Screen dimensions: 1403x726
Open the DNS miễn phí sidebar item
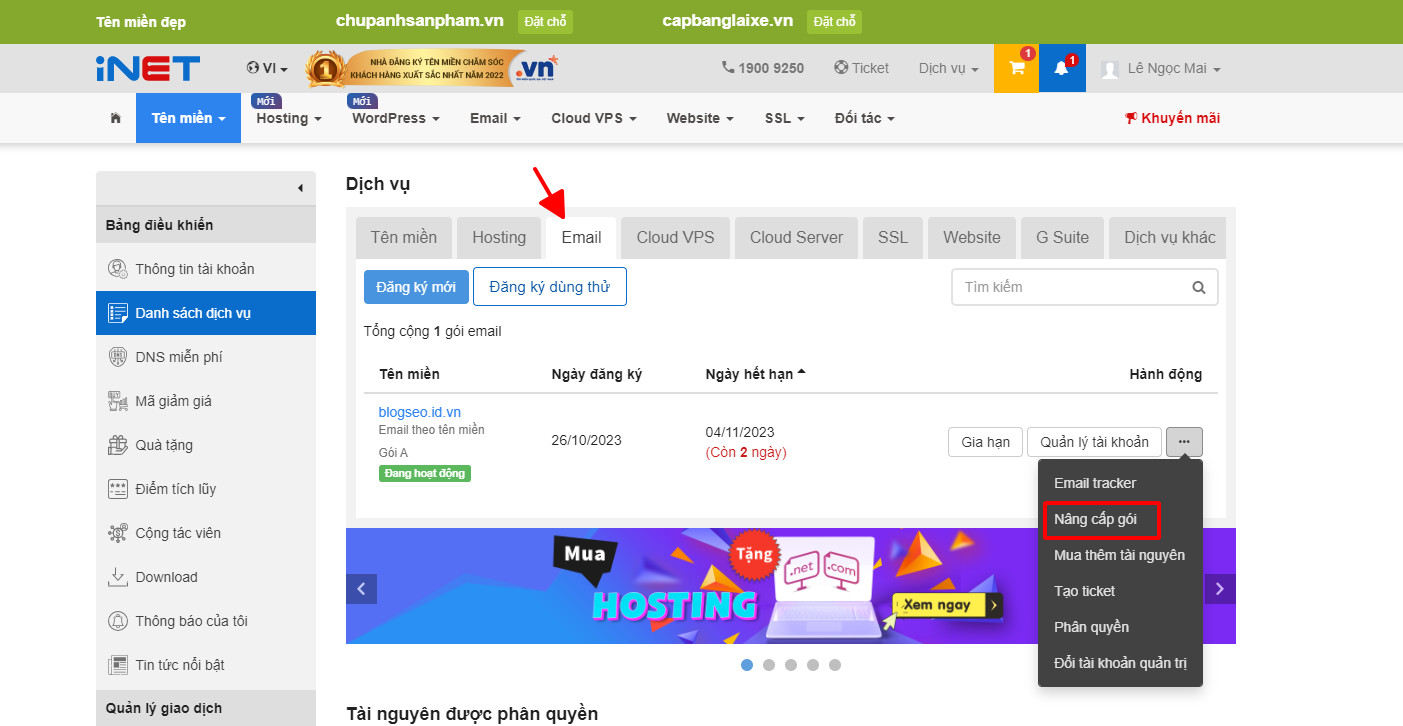(x=178, y=357)
